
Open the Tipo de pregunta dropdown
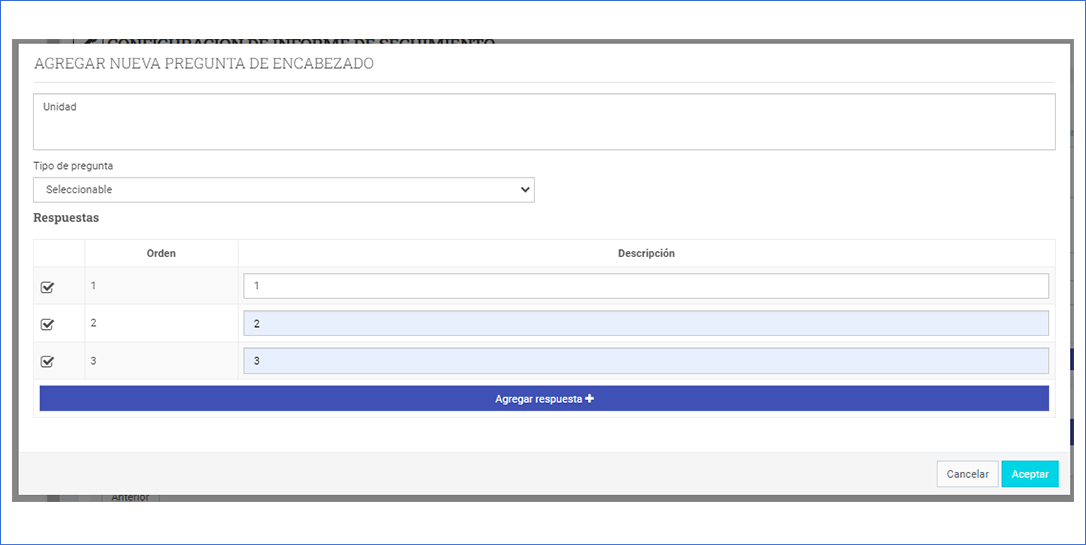click(284, 190)
